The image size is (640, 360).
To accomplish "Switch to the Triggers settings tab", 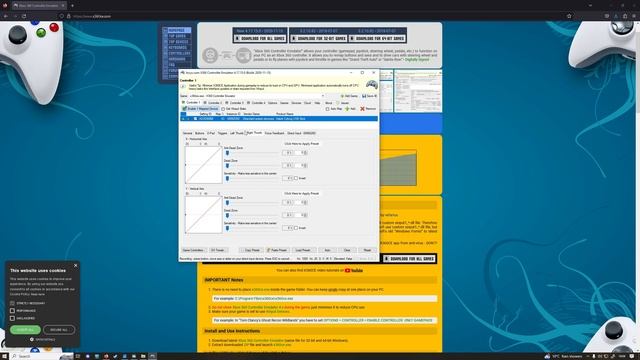I will pos(222,133).
